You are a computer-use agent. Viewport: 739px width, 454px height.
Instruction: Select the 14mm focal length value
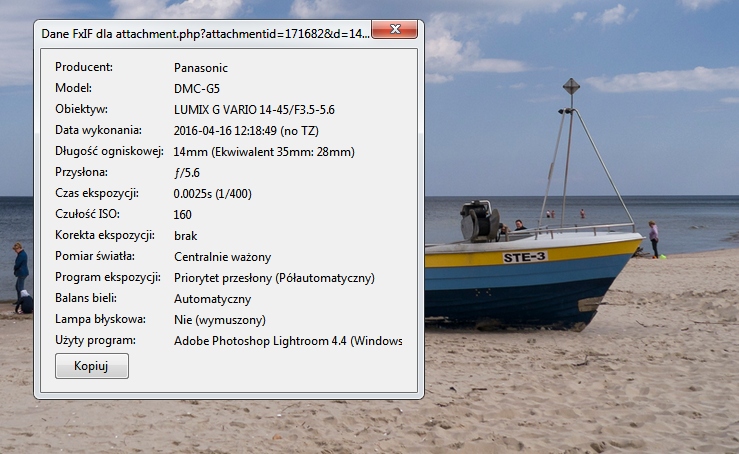tap(264, 152)
